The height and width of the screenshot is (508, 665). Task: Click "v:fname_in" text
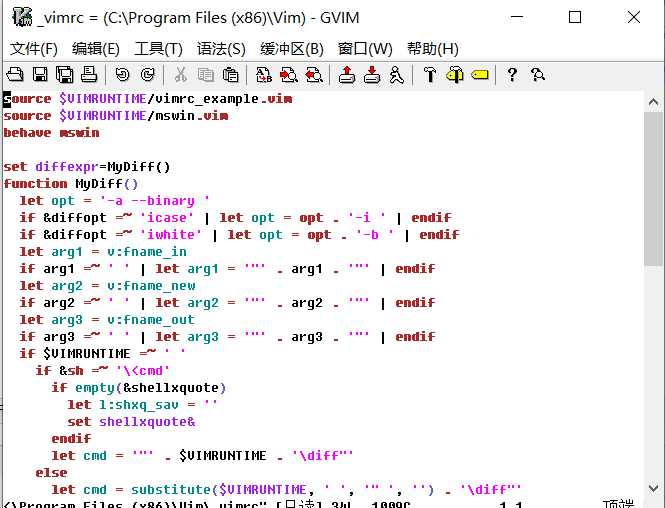pyautogui.click(x=147, y=251)
